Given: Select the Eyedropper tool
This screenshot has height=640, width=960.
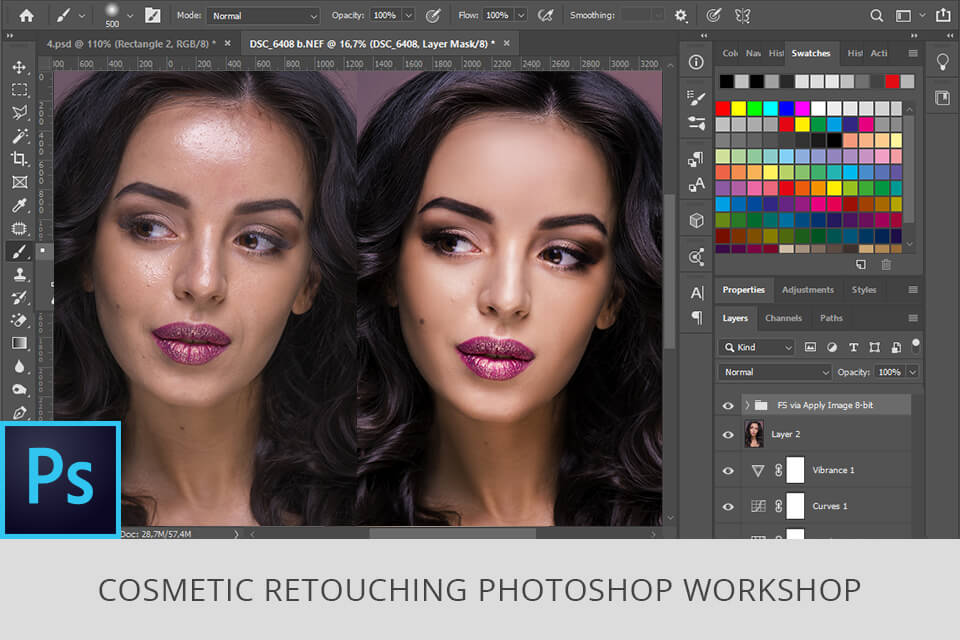Looking at the screenshot, I should (20, 205).
